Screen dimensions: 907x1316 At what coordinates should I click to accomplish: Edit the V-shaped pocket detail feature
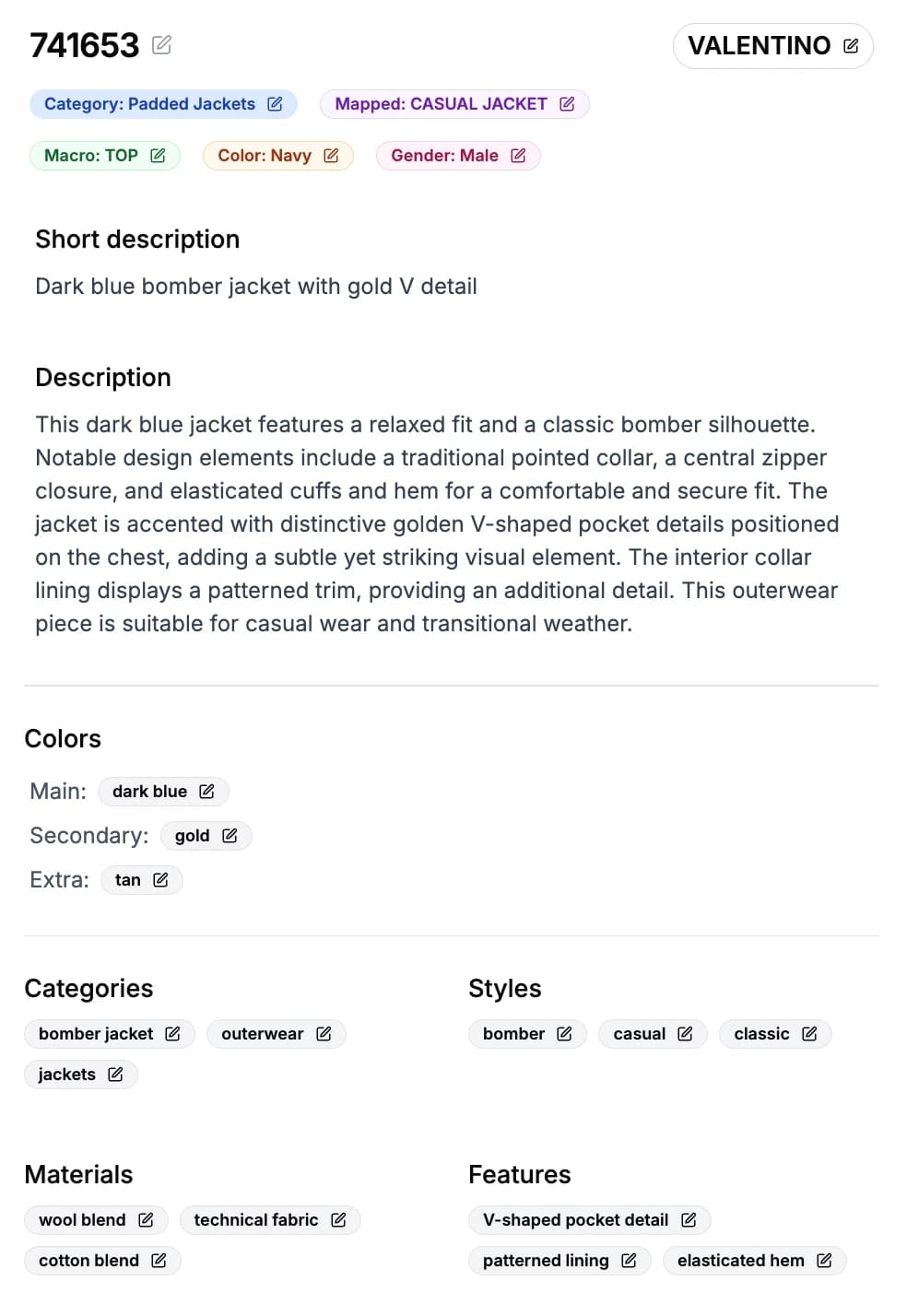689,1219
